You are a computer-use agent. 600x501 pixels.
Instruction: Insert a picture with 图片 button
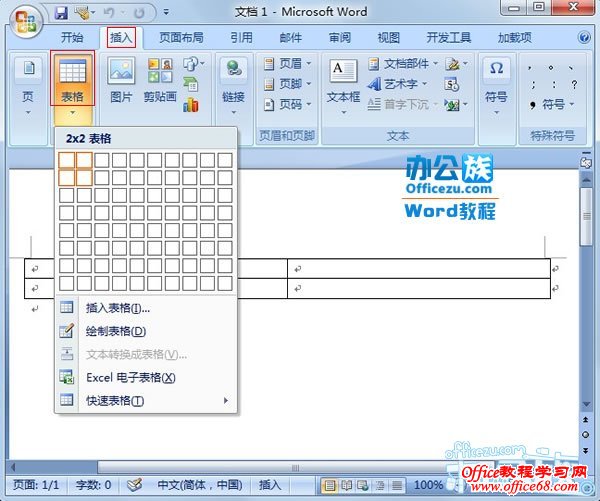tap(121, 80)
